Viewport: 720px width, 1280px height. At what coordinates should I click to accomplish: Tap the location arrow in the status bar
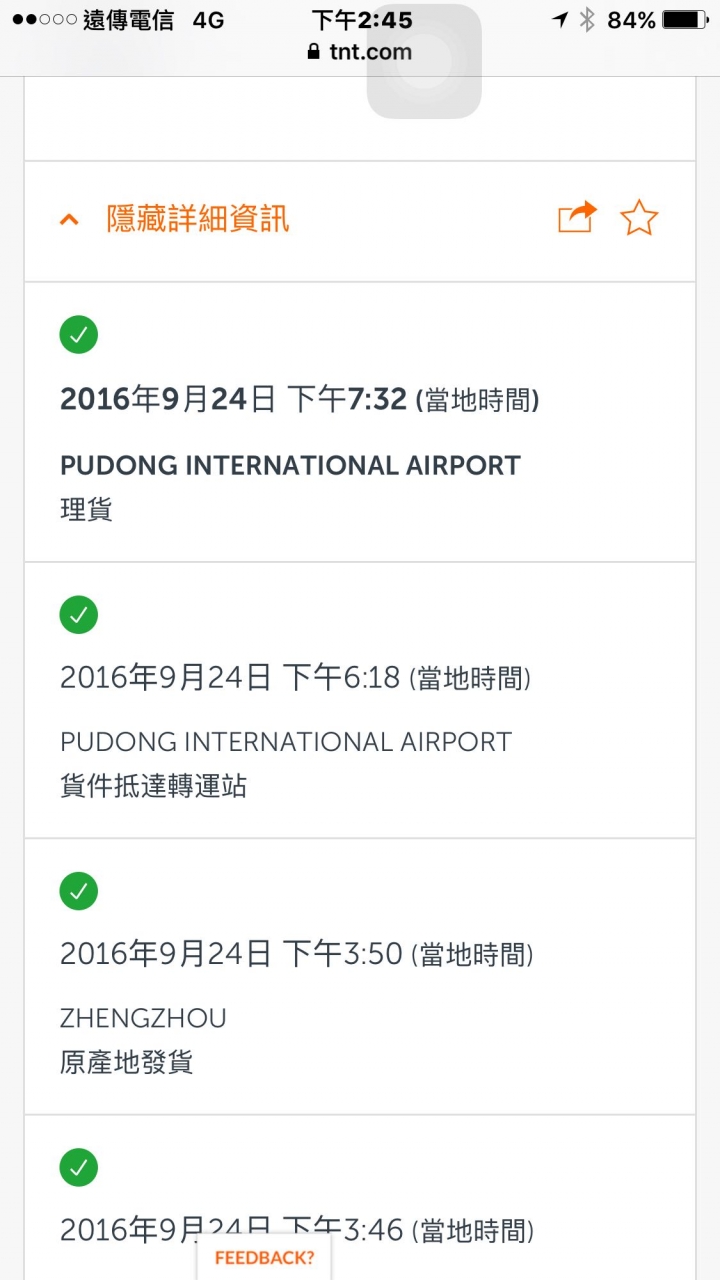tap(561, 19)
